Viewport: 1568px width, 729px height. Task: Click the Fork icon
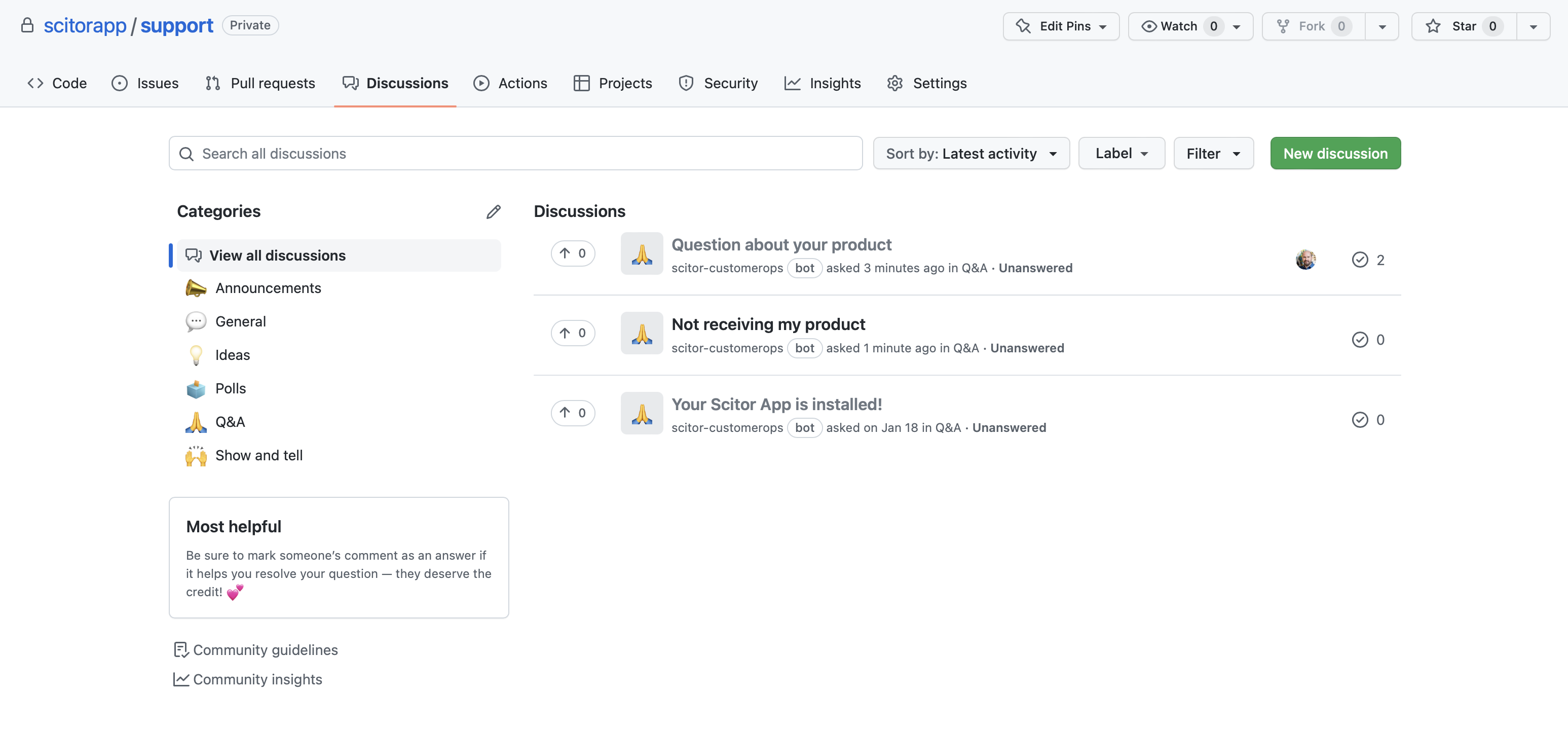[x=1283, y=26]
